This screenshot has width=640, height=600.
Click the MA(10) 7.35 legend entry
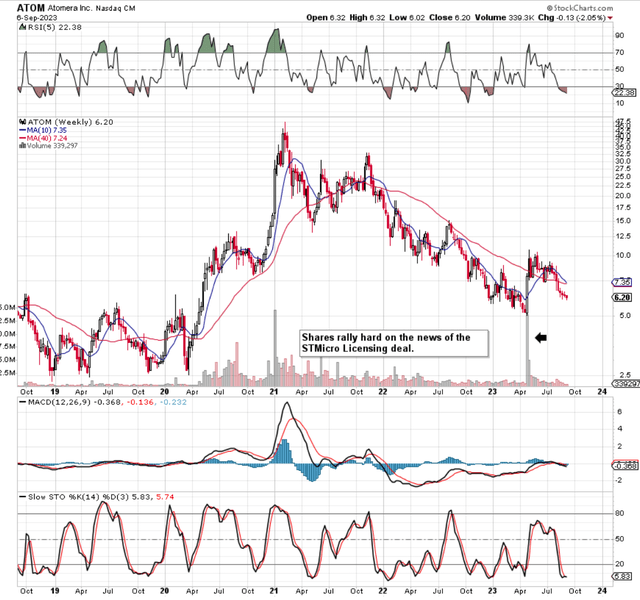tap(43, 130)
